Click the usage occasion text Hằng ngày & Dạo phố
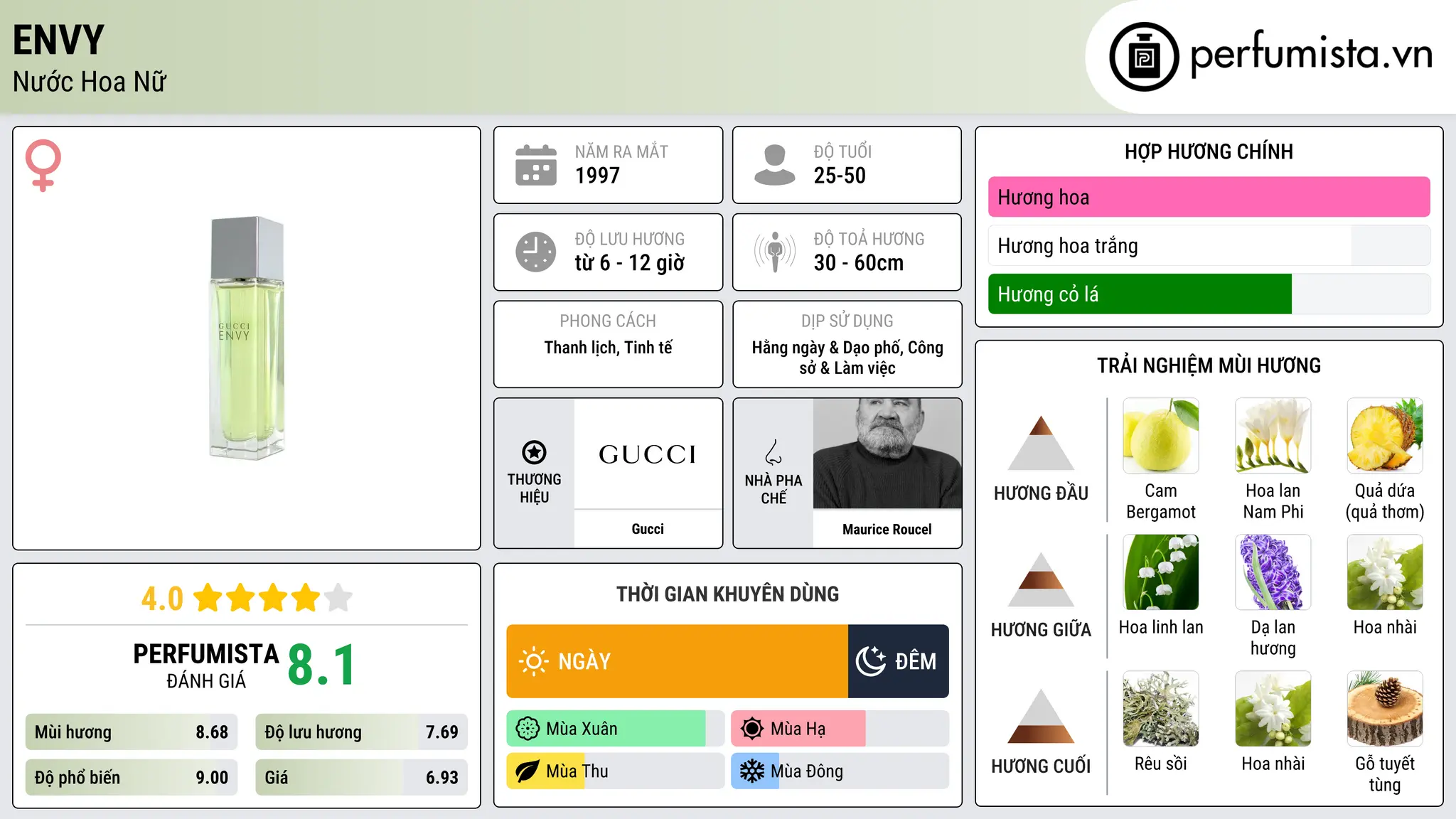The image size is (1456, 819). pyautogui.click(x=847, y=358)
